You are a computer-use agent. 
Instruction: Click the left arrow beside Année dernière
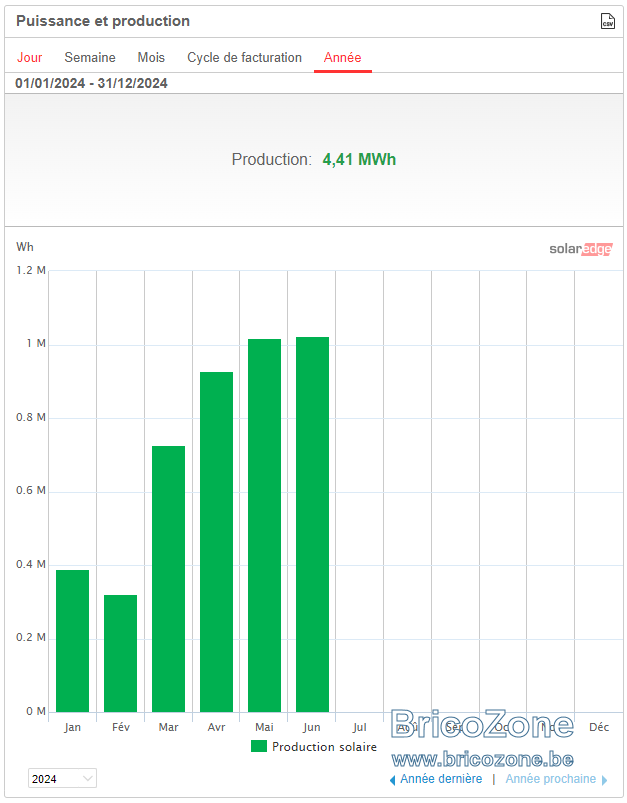392,780
